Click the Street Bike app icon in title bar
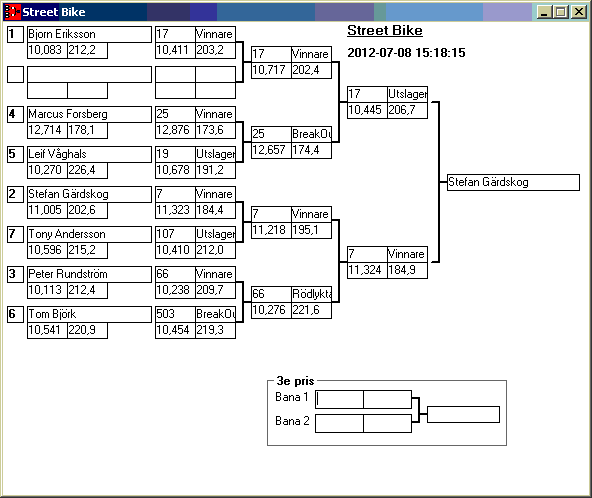Viewport: 592px width, 498px height. pos(12,12)
